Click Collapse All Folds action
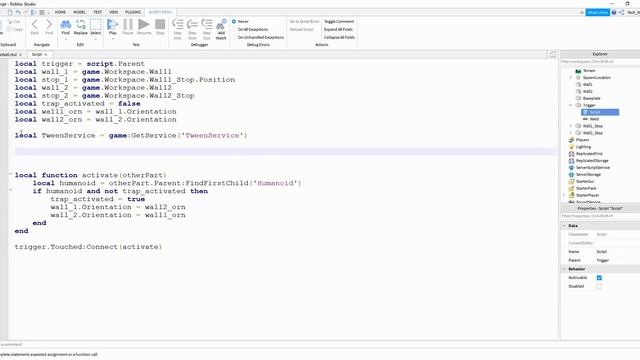Screen dimensions: 640x360 click(339, 37)
